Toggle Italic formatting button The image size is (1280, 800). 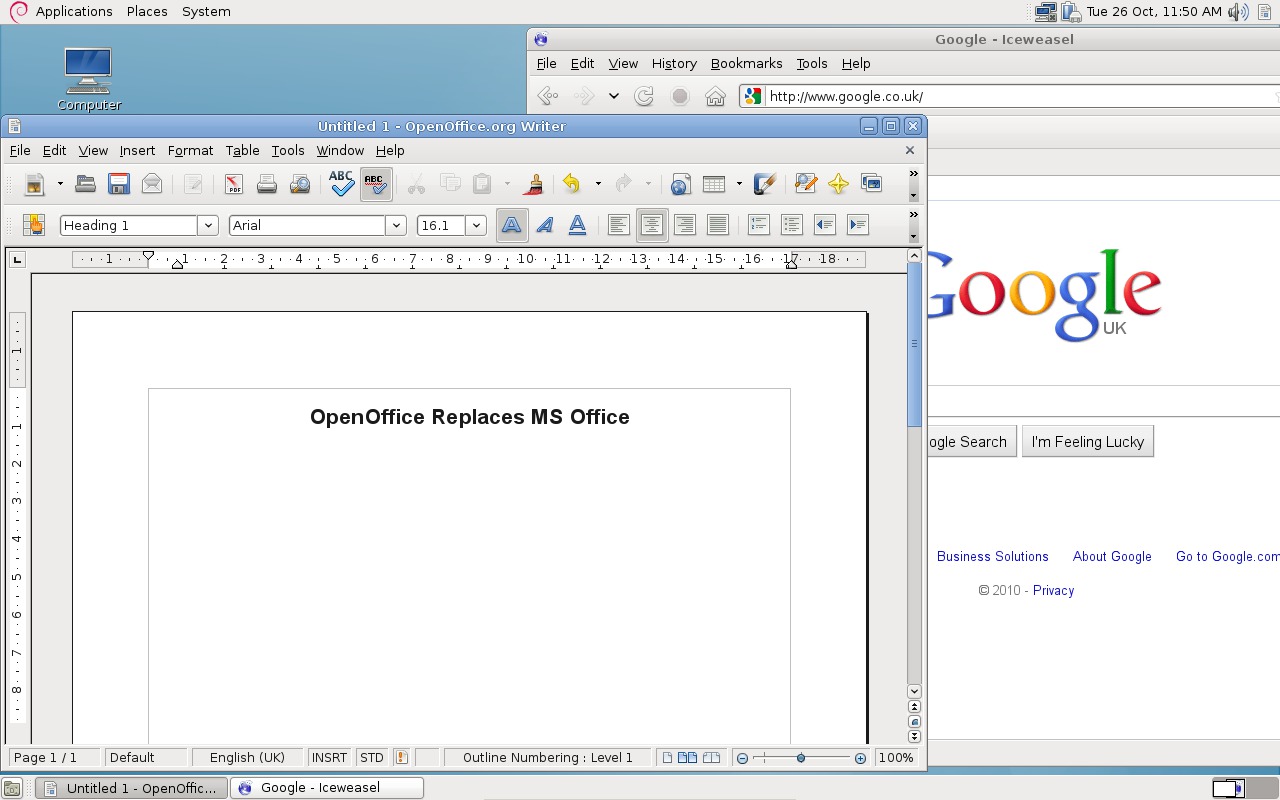pos(544,225)
